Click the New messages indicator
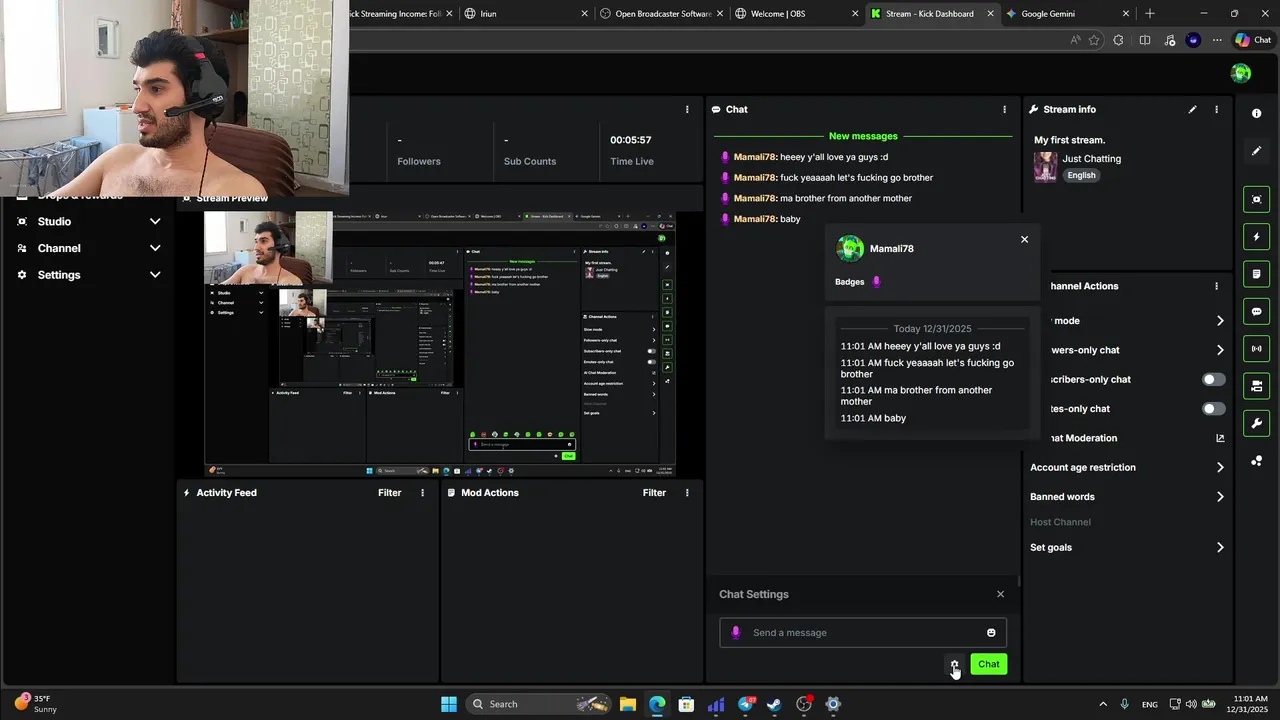The width and height of the screenshot is (1280, 720). pos(863,136)
